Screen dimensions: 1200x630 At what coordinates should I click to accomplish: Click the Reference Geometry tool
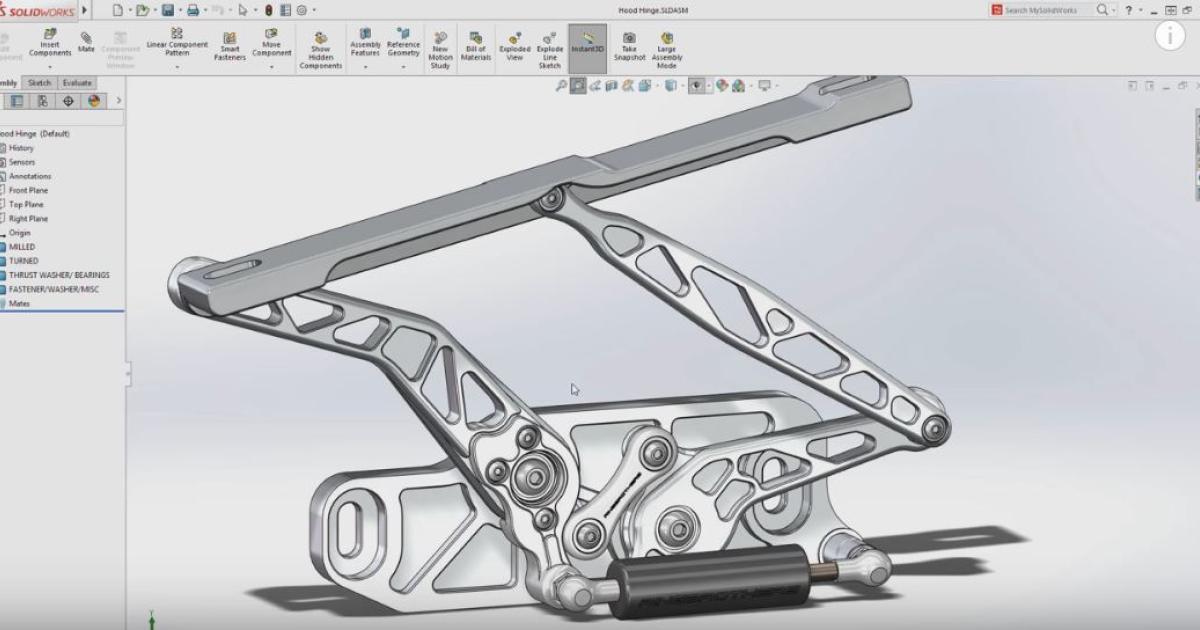[x=404, y=43]
